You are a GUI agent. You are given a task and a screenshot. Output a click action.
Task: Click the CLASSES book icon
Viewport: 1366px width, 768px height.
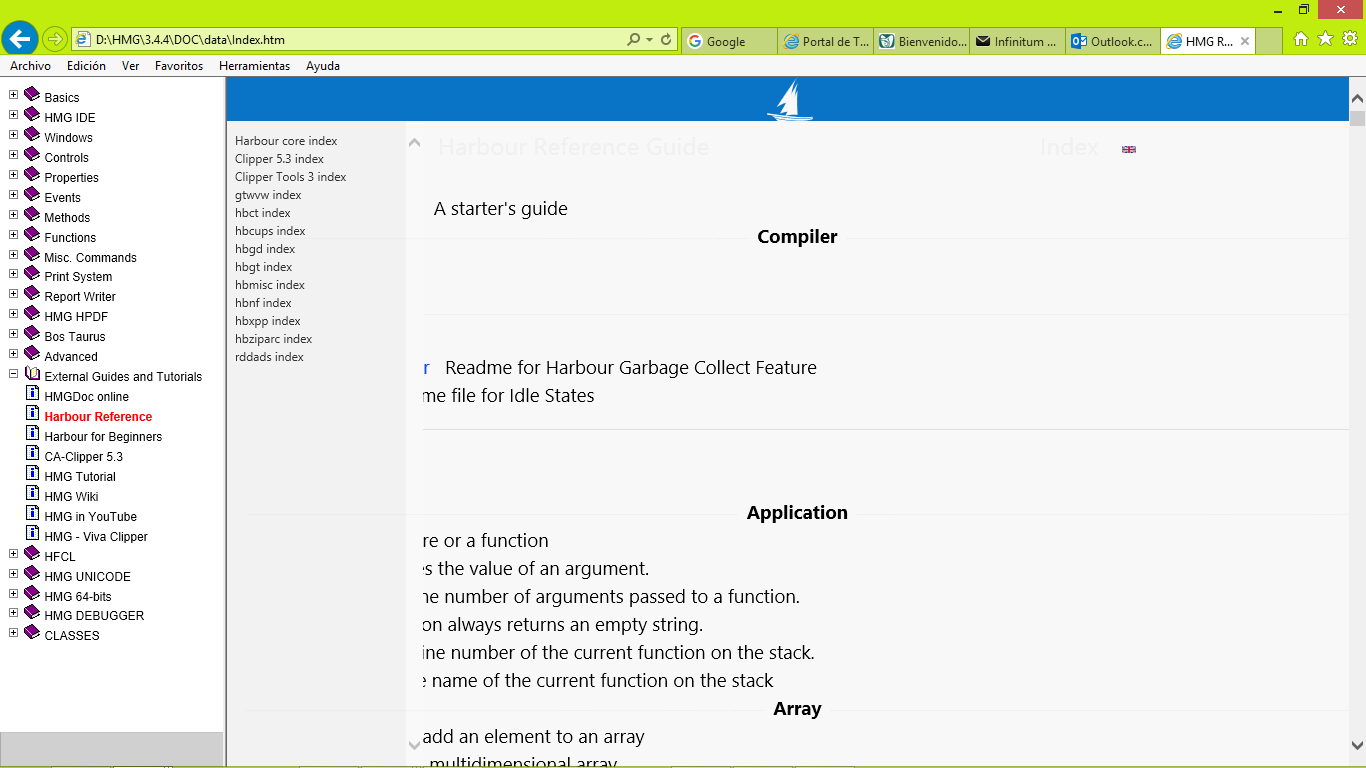click(32, 633)
